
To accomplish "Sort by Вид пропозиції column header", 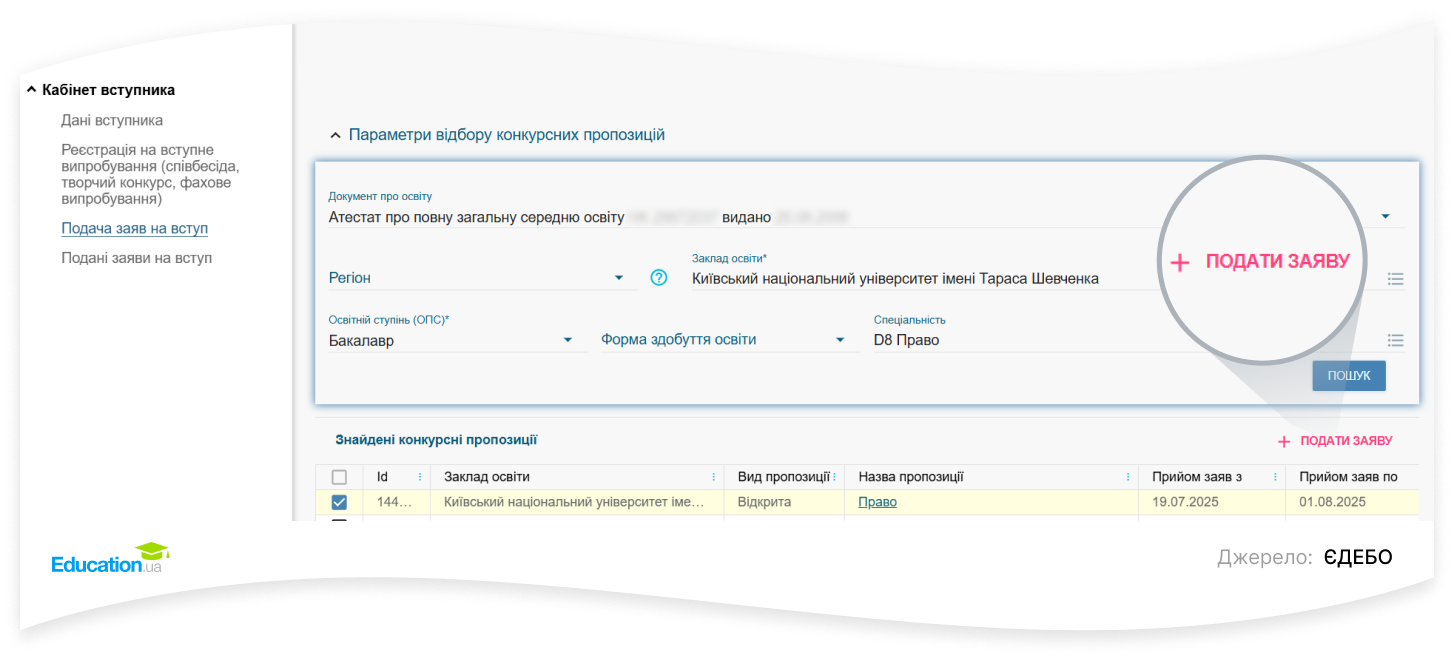I will (x=784, y=477).
